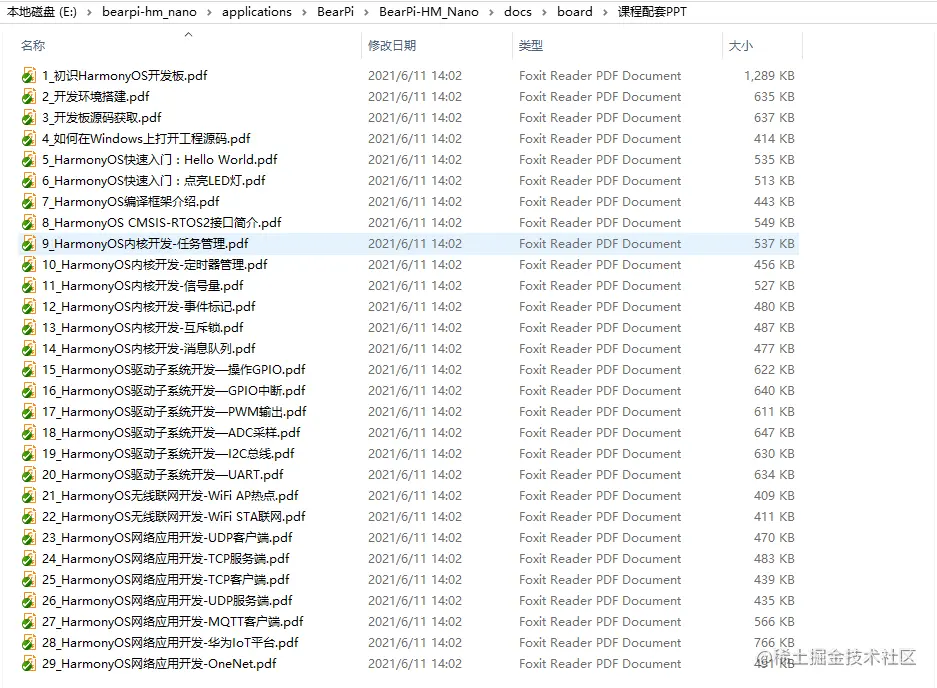Sort files by the 修改日期 column header

click(x=392, y=45)
